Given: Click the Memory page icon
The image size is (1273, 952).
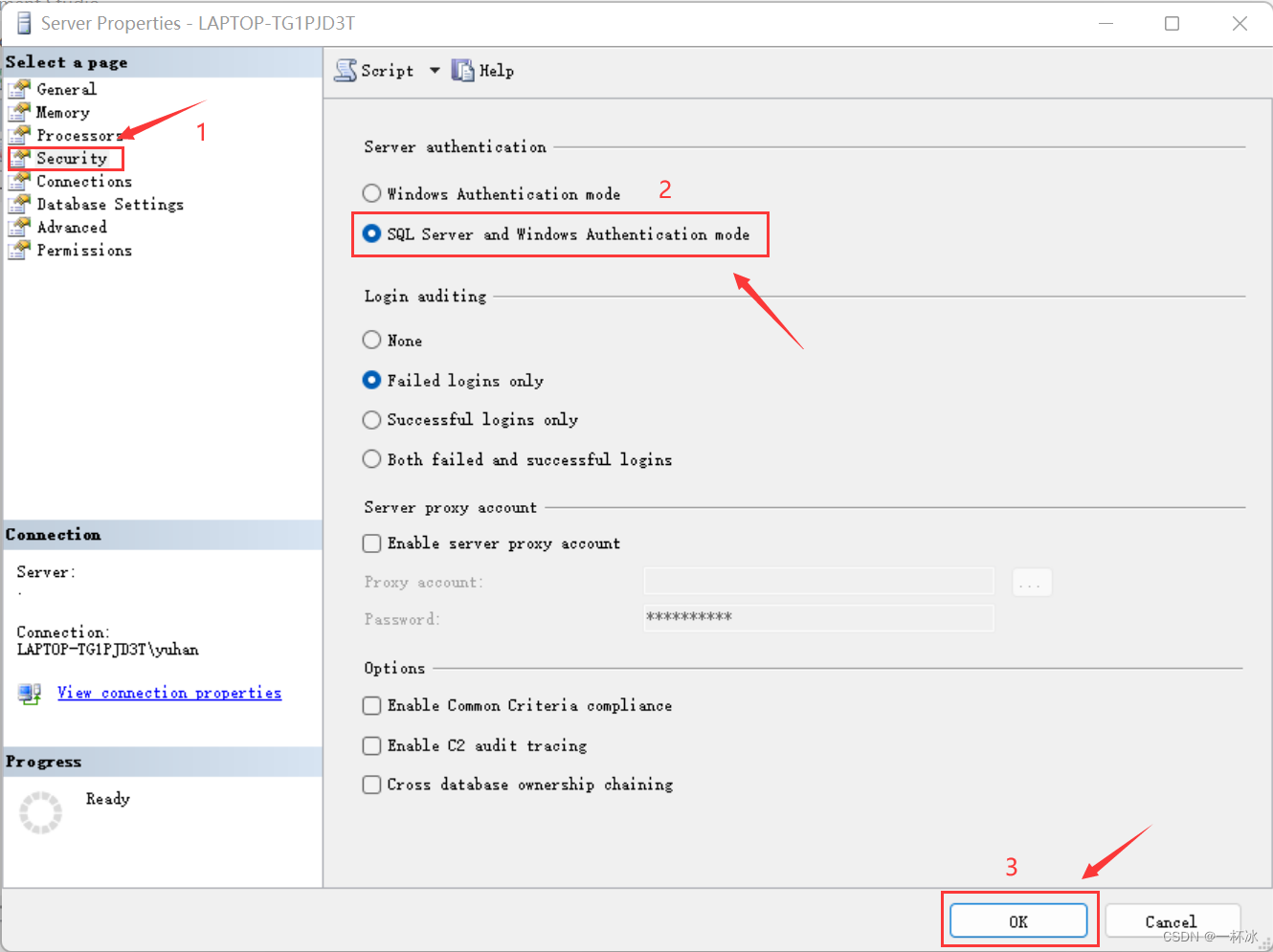Looking at the screenshot, I should tap(19, 112).
